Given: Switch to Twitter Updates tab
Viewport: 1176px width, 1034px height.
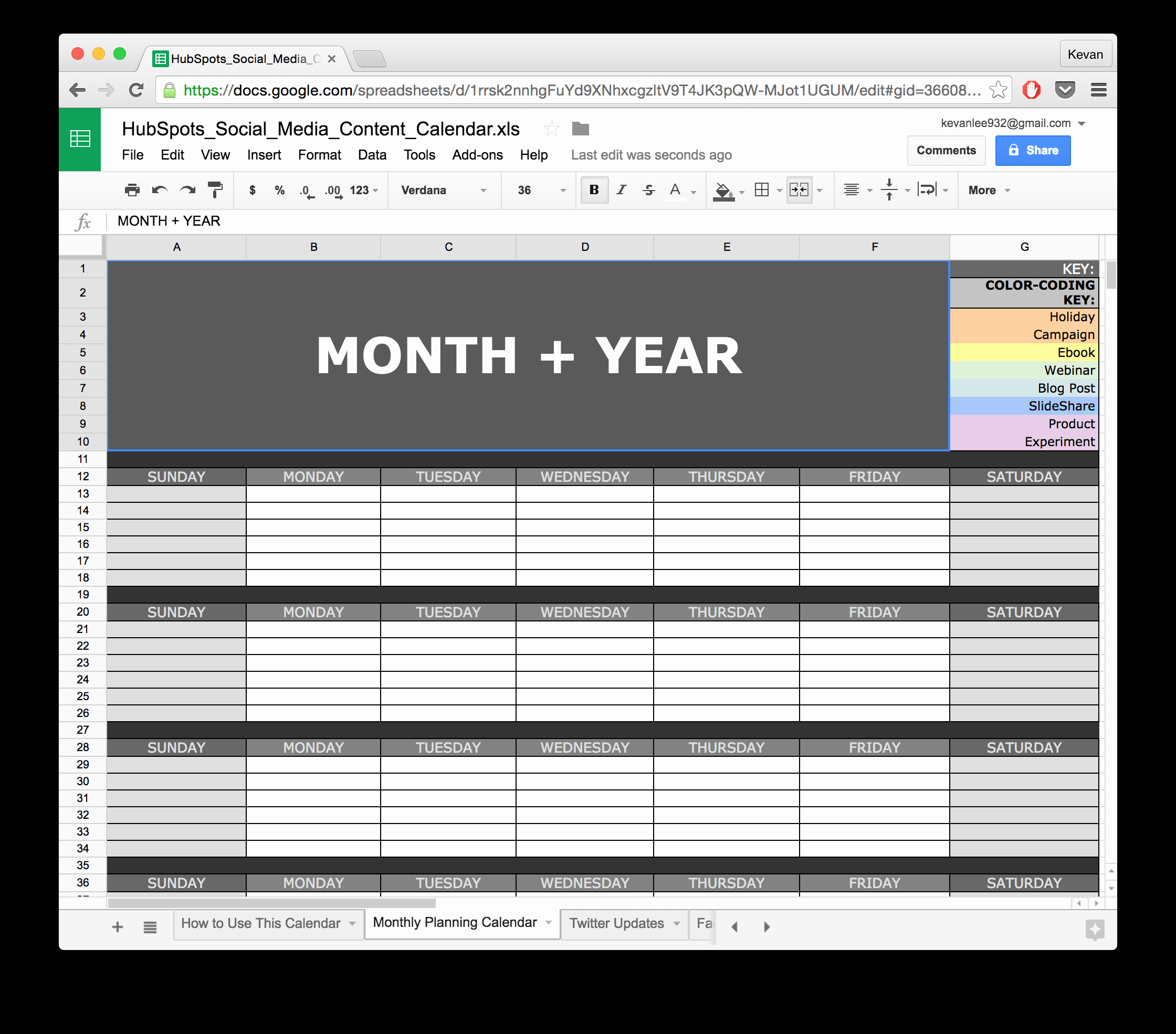Looking at the screenshot, I should point(615,925).
